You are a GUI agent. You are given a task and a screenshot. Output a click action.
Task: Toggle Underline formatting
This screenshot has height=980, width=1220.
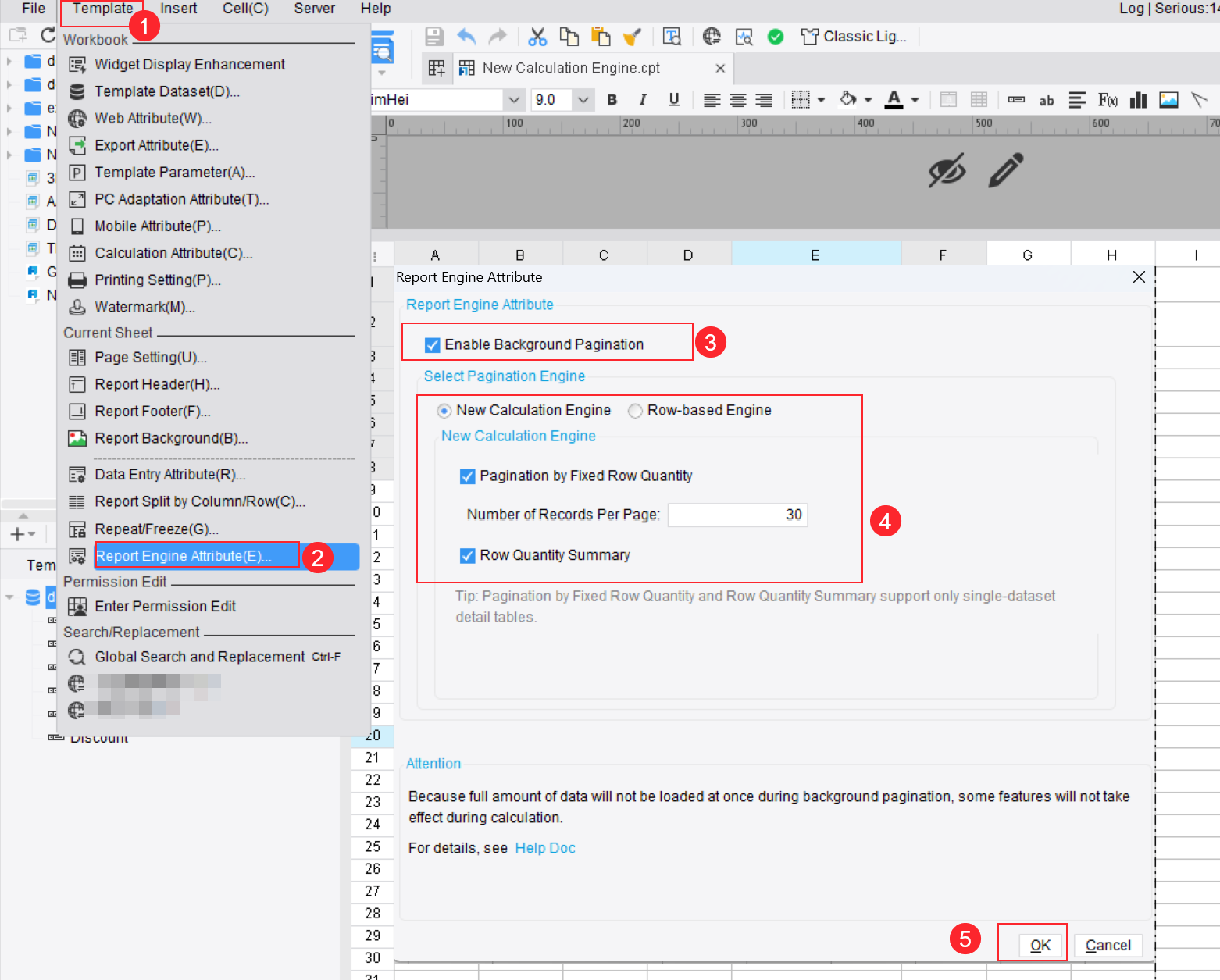(x=674, y=100)
